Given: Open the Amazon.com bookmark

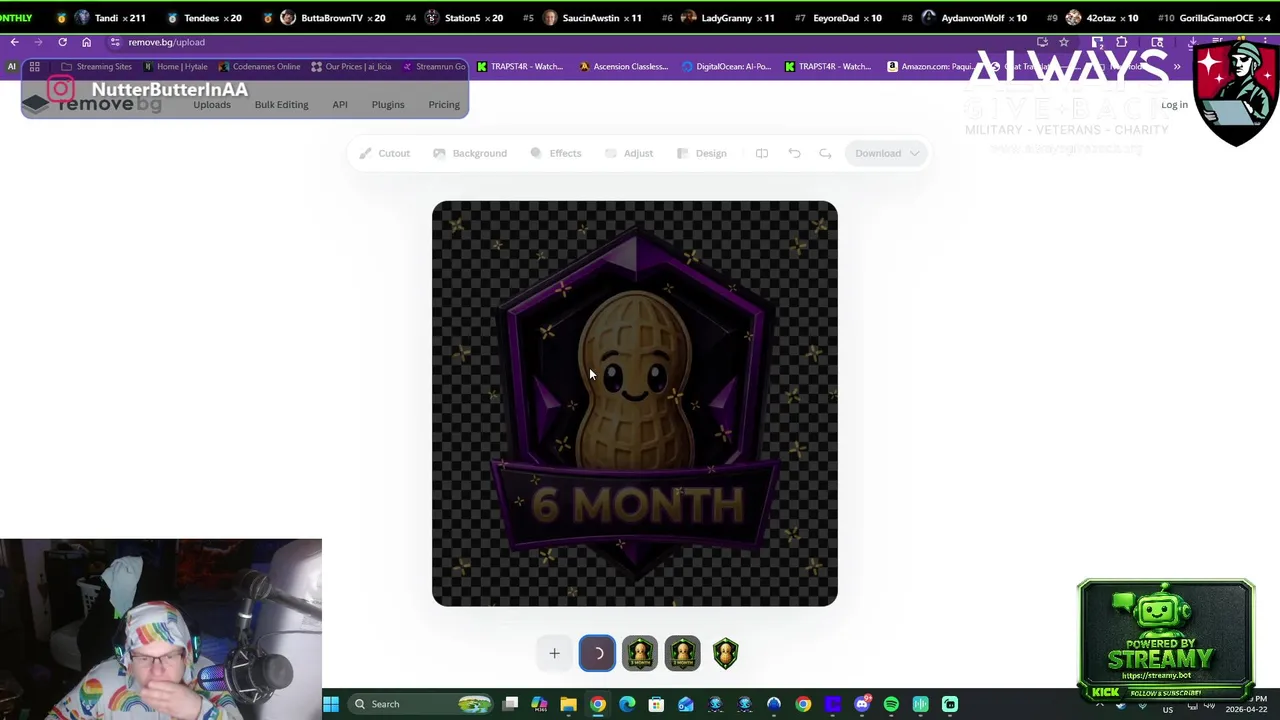Looking at the screenshot, I should pos(929,66).
